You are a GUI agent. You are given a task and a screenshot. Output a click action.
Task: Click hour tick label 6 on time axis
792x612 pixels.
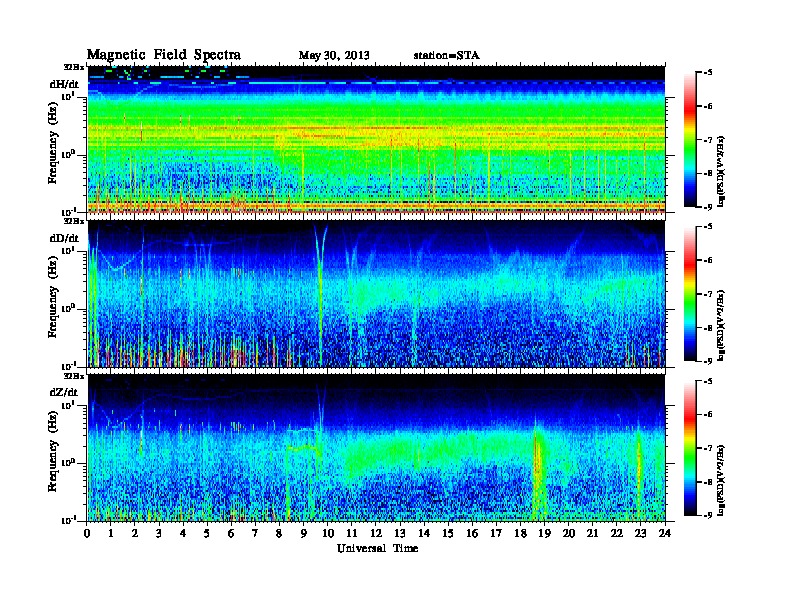pos(231,533)
